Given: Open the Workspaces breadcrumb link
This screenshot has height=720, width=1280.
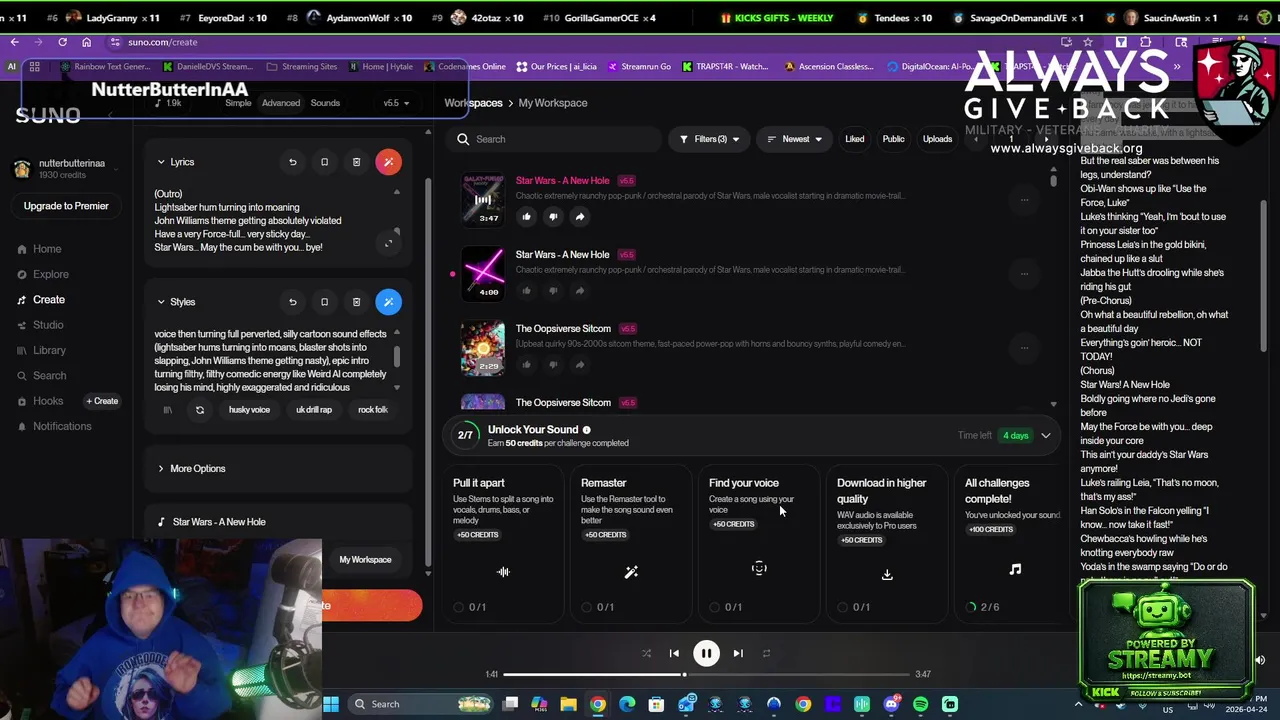Looking at the screenshot, I should (x=473, y=103).
